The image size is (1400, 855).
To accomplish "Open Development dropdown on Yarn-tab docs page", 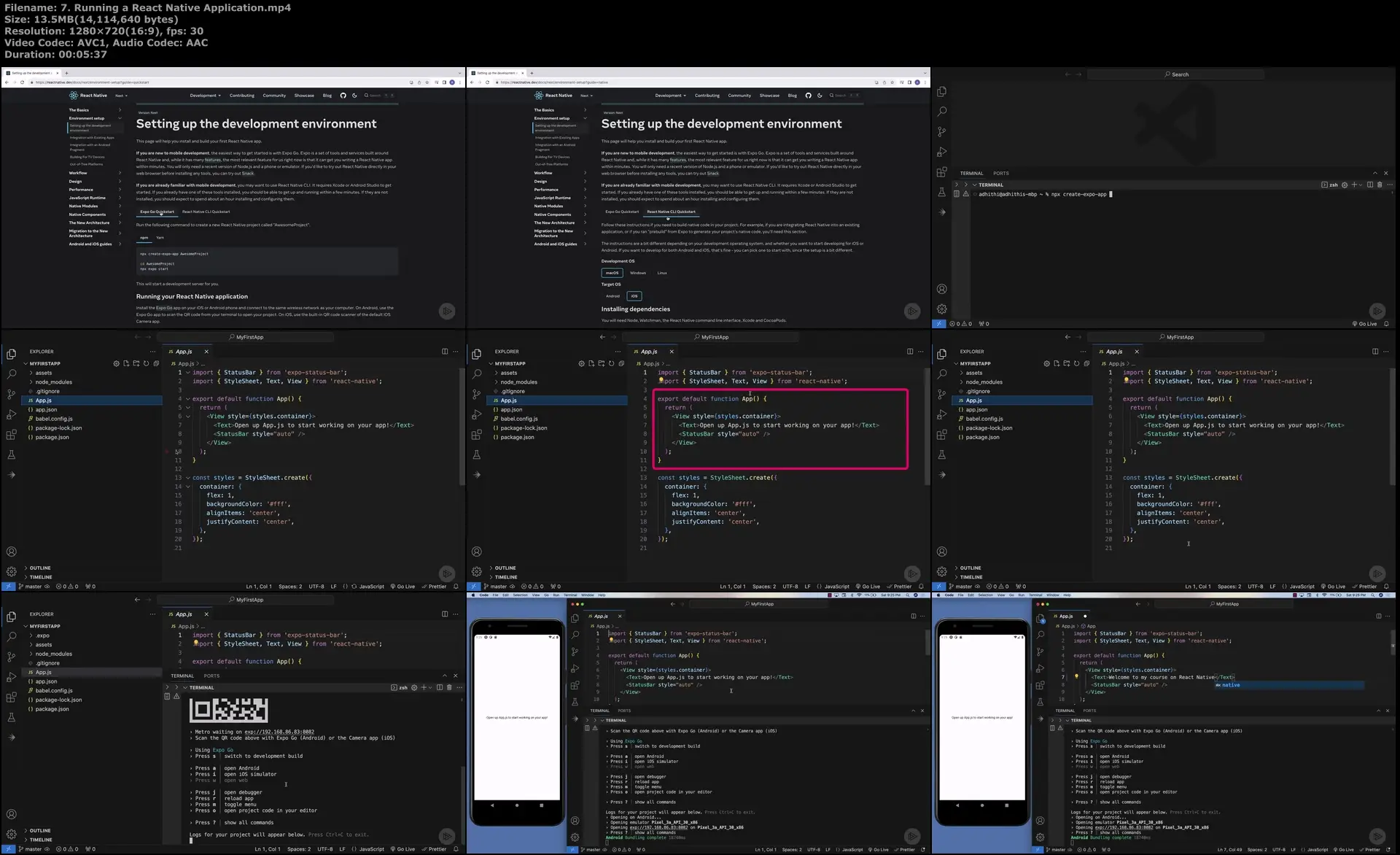I will click(205, 96).
